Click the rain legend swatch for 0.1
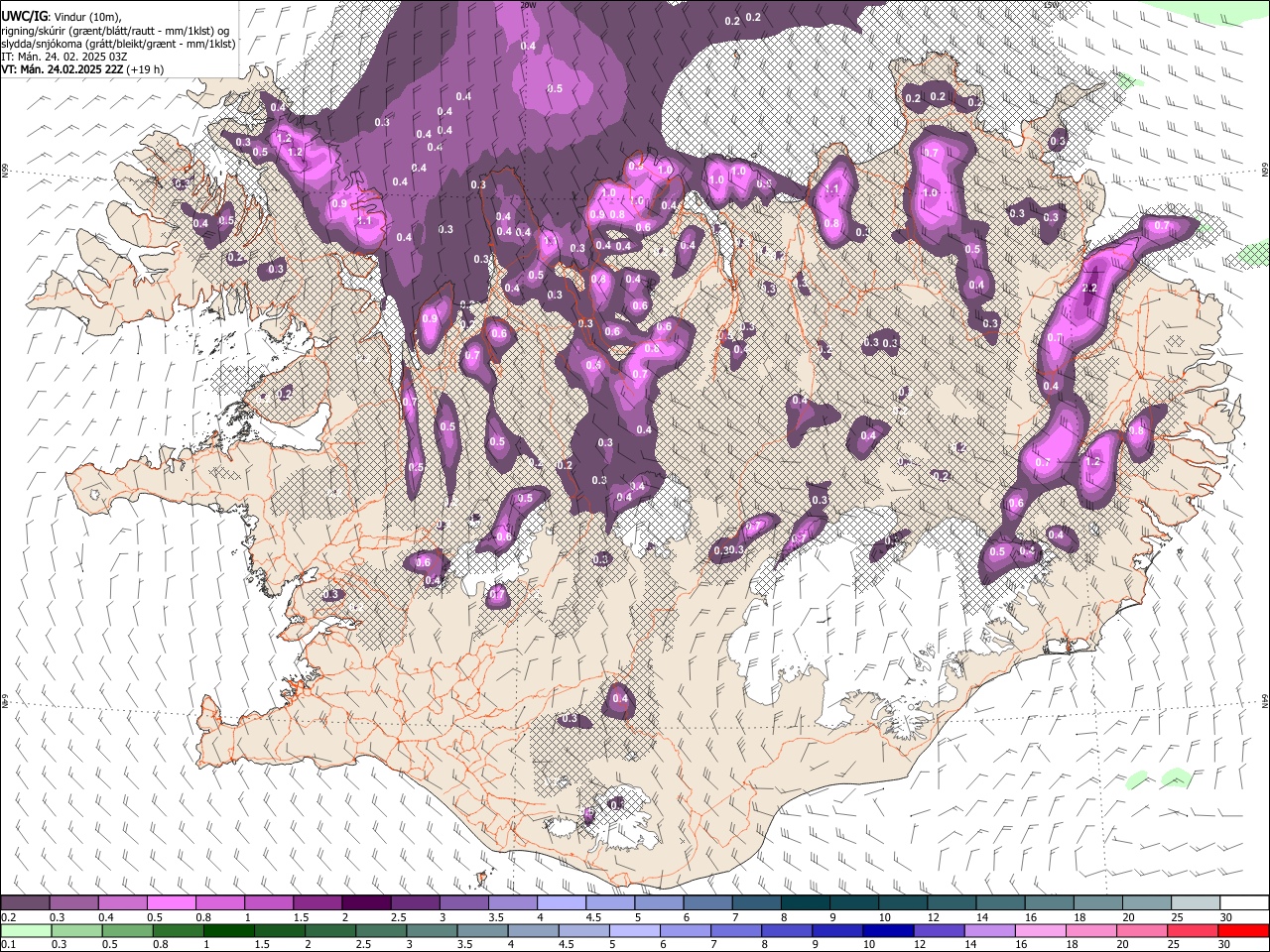This screenshot has width=1270, height=952. coord(26,931)
